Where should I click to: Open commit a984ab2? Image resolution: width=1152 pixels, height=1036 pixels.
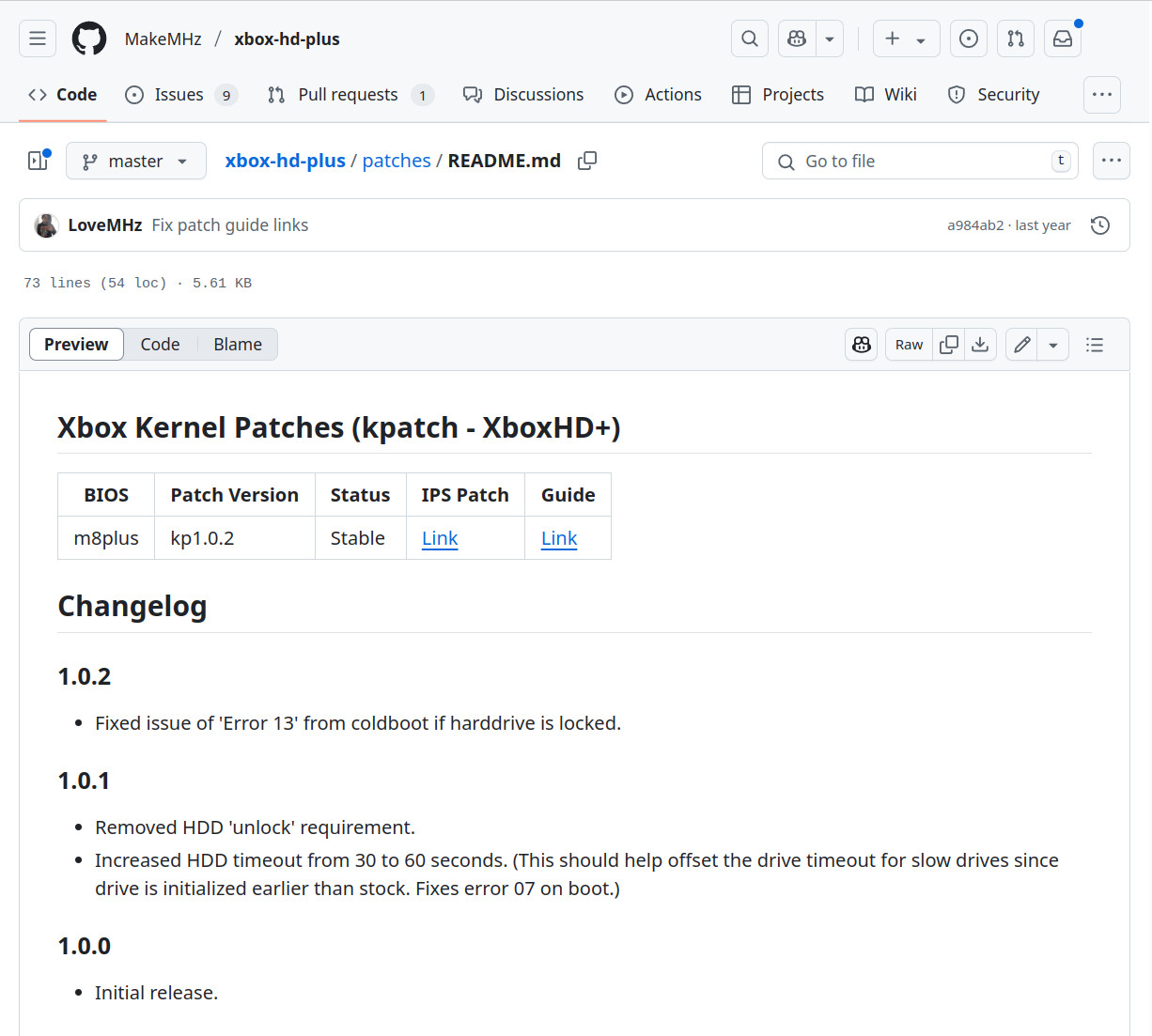[975, 225]
